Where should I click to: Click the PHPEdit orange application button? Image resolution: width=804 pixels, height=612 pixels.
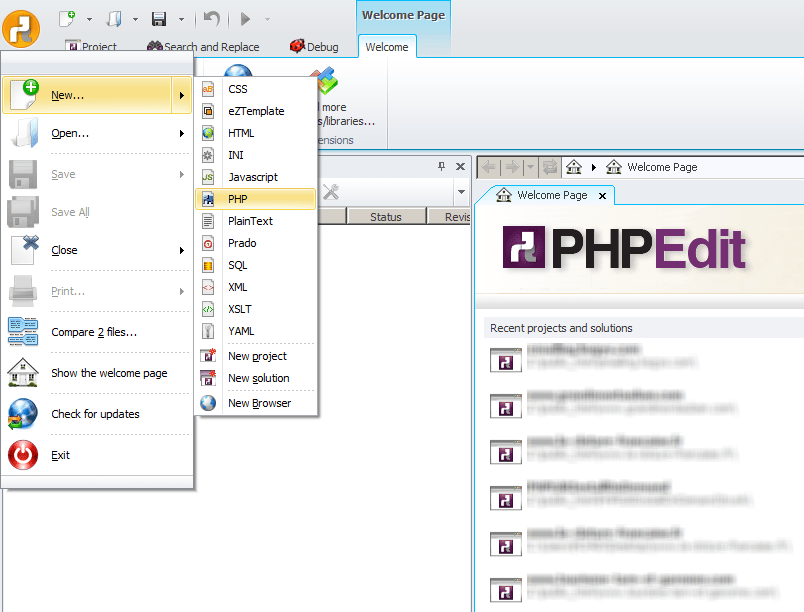click(21, 29)
